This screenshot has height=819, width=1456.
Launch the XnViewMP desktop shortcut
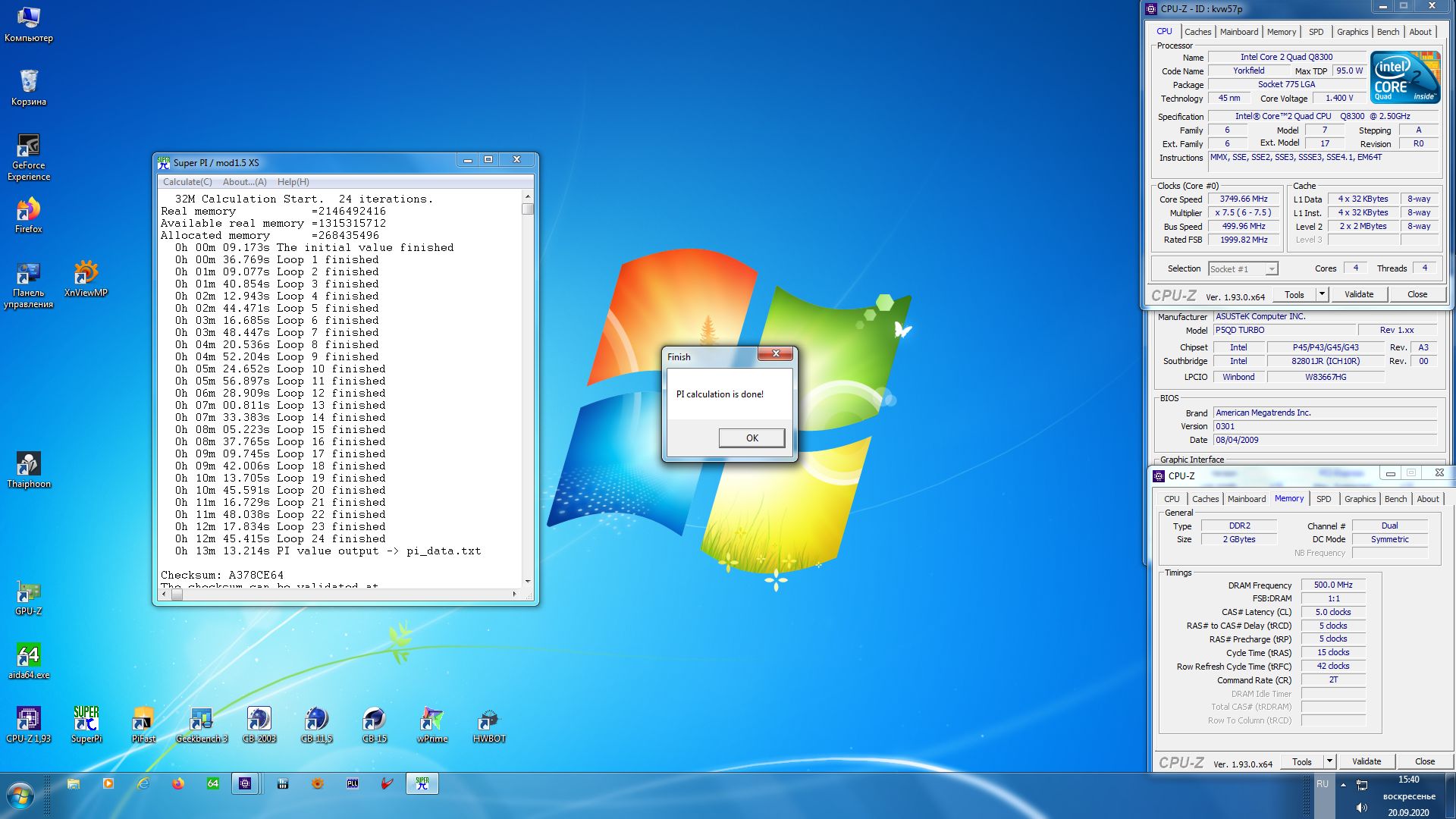[x=86, y=279]
